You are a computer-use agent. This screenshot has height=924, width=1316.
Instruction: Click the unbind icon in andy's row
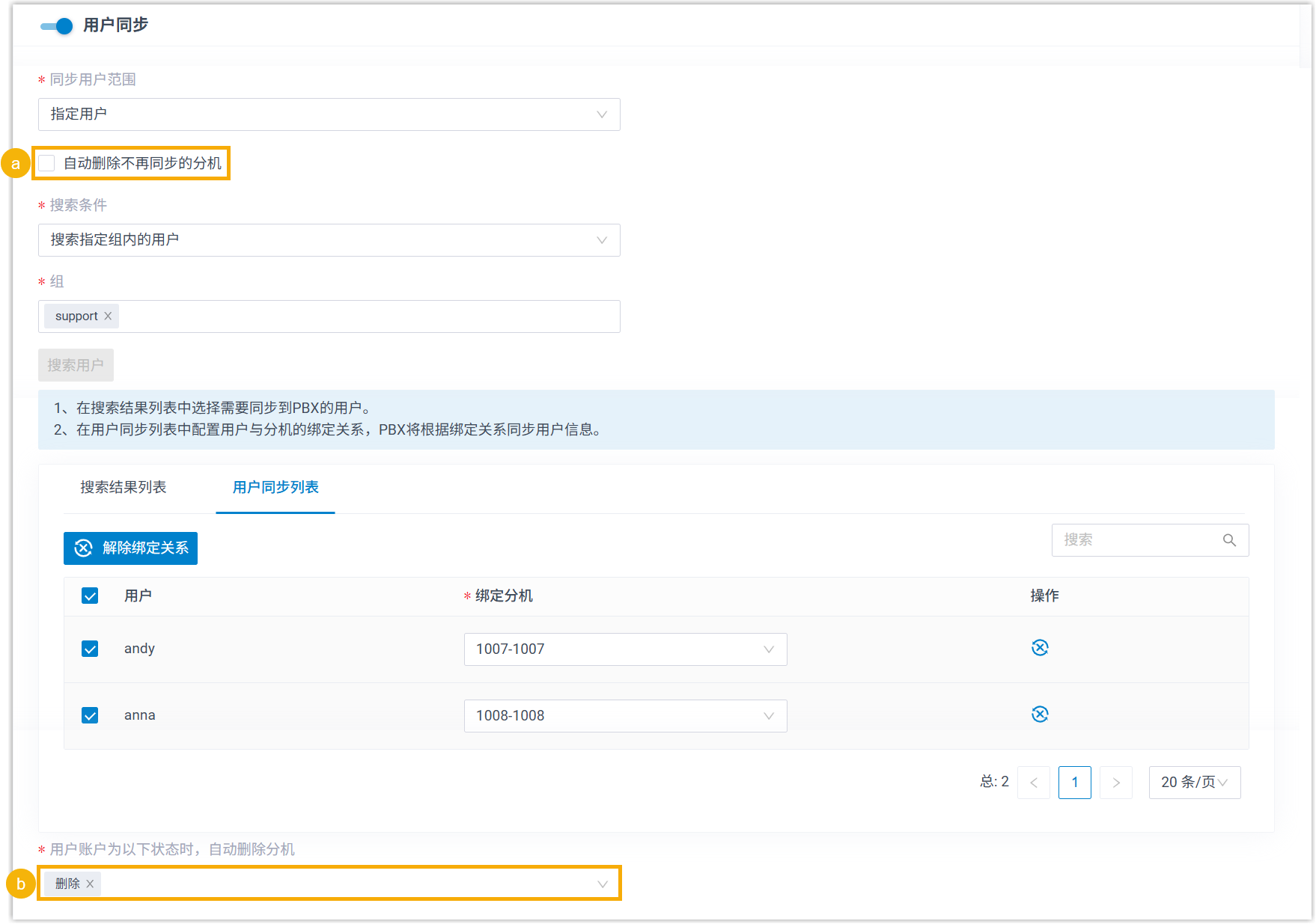point(1040,648)
